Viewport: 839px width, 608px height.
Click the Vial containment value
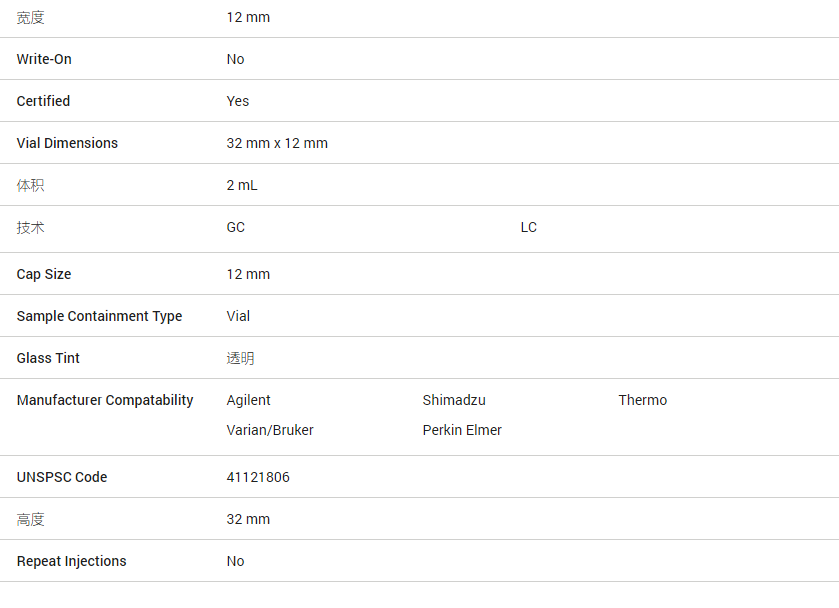[238, 316]
